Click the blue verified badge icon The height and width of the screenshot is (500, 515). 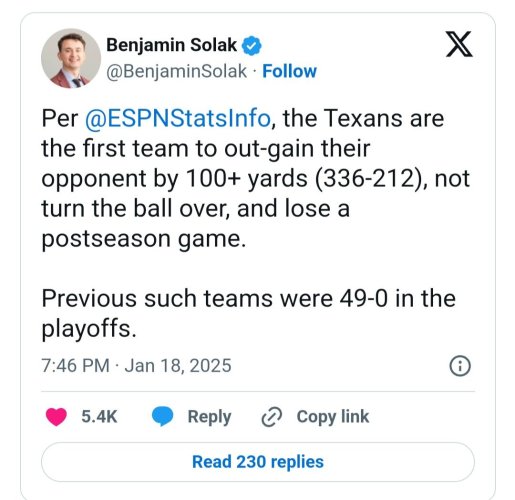251,45
